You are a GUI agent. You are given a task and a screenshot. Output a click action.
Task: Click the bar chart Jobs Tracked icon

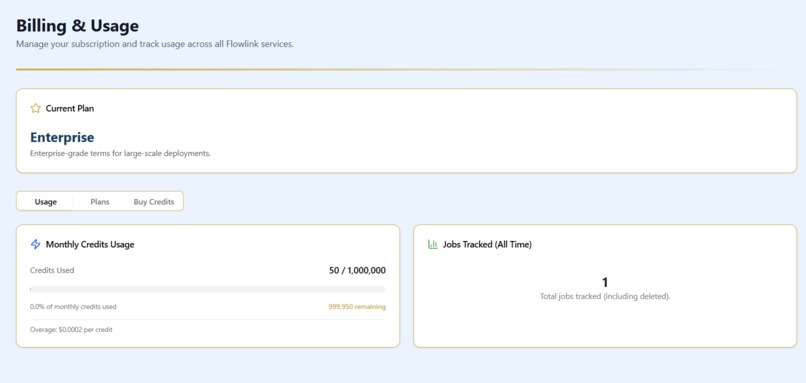[433, 244]
